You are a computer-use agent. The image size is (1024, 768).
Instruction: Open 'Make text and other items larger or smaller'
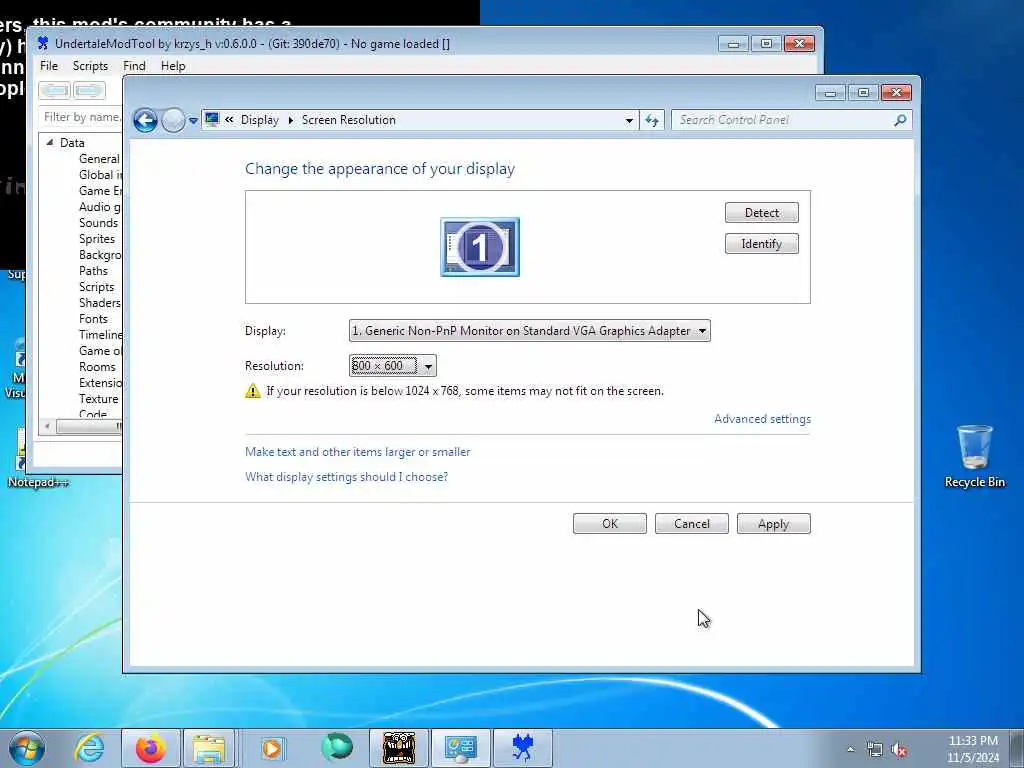(357, 452)
